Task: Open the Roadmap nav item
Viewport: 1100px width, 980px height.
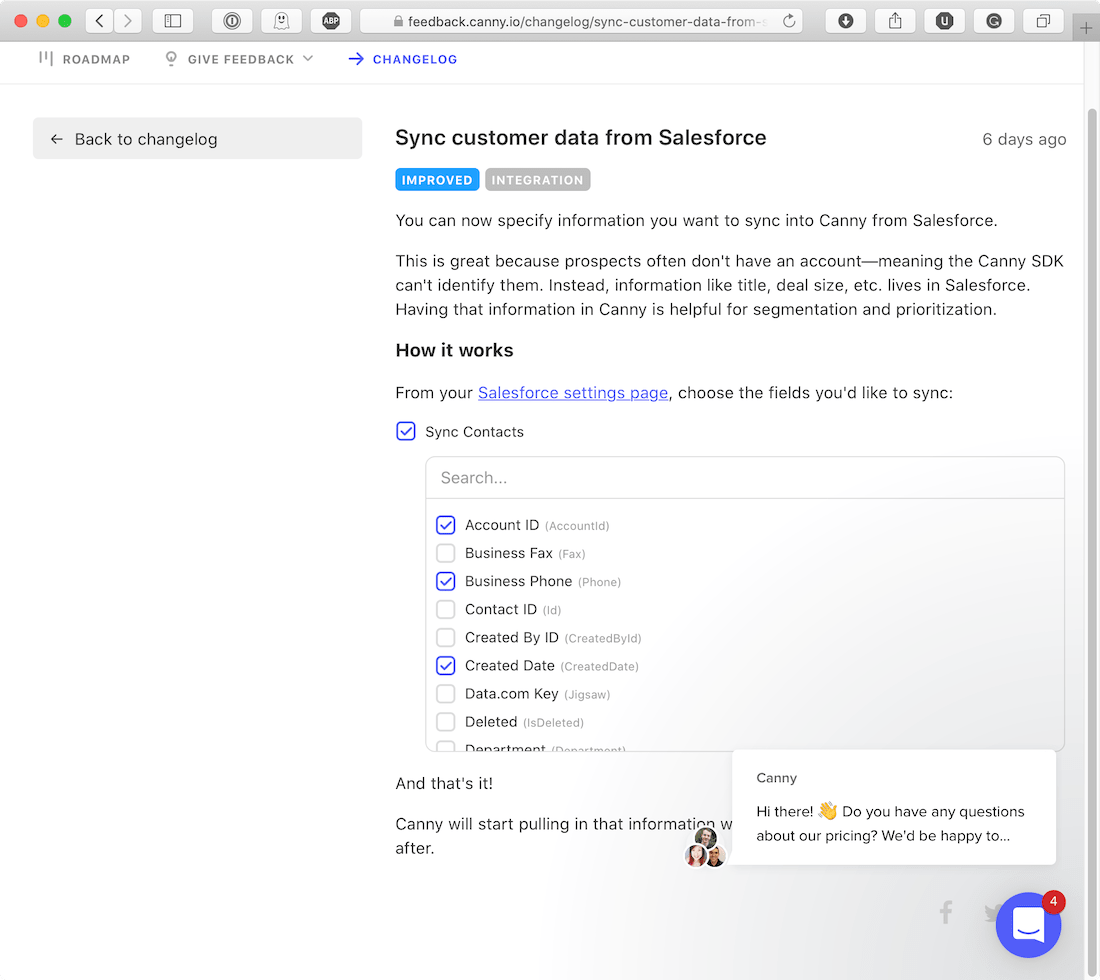Action: pos(84,59)
